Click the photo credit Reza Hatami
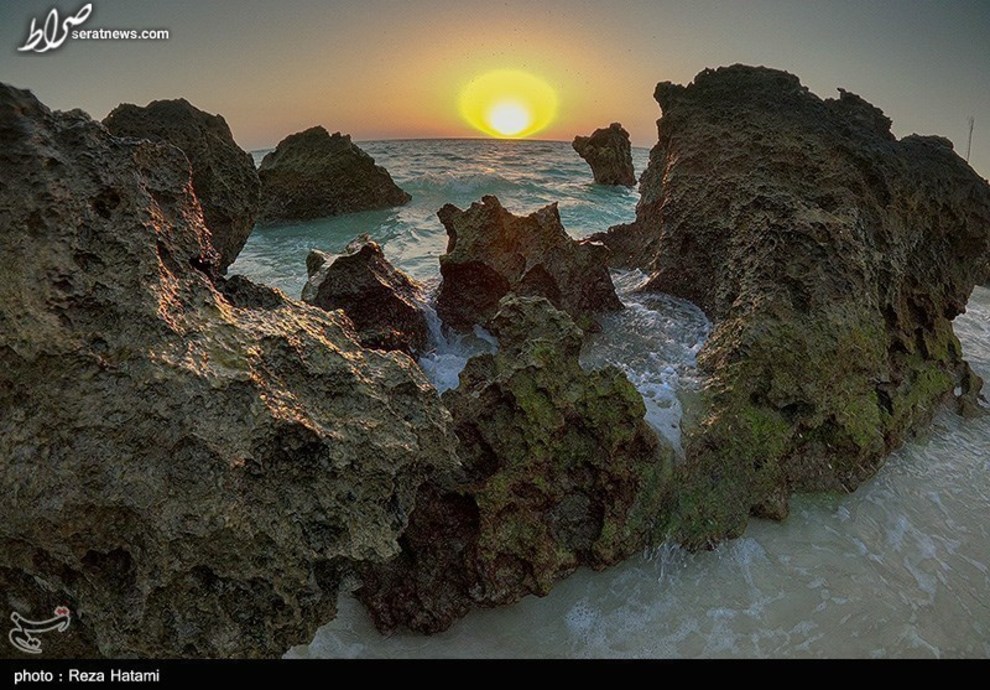The width and height of the screenshot is (990, 690). tap(86, 676)
